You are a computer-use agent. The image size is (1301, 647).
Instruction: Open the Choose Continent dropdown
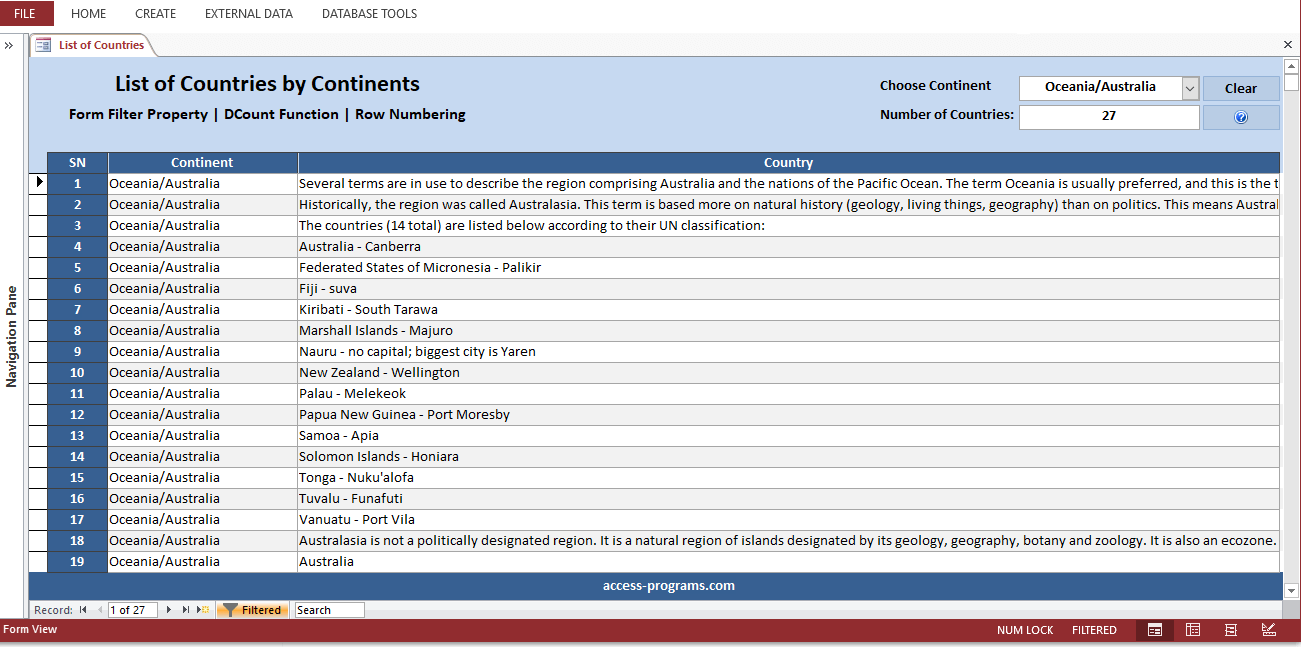1189,87
